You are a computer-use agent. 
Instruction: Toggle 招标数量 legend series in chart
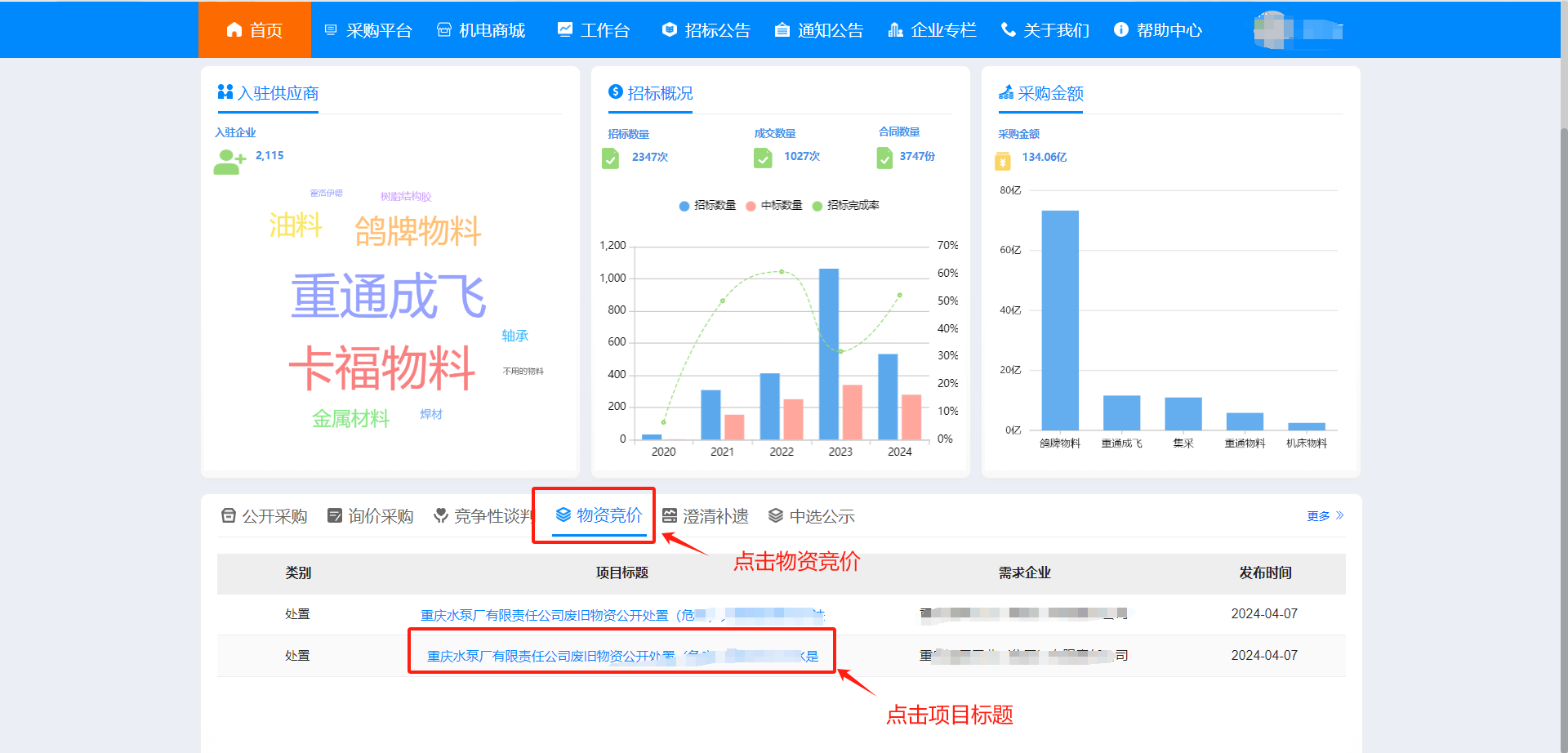[707, 206]
